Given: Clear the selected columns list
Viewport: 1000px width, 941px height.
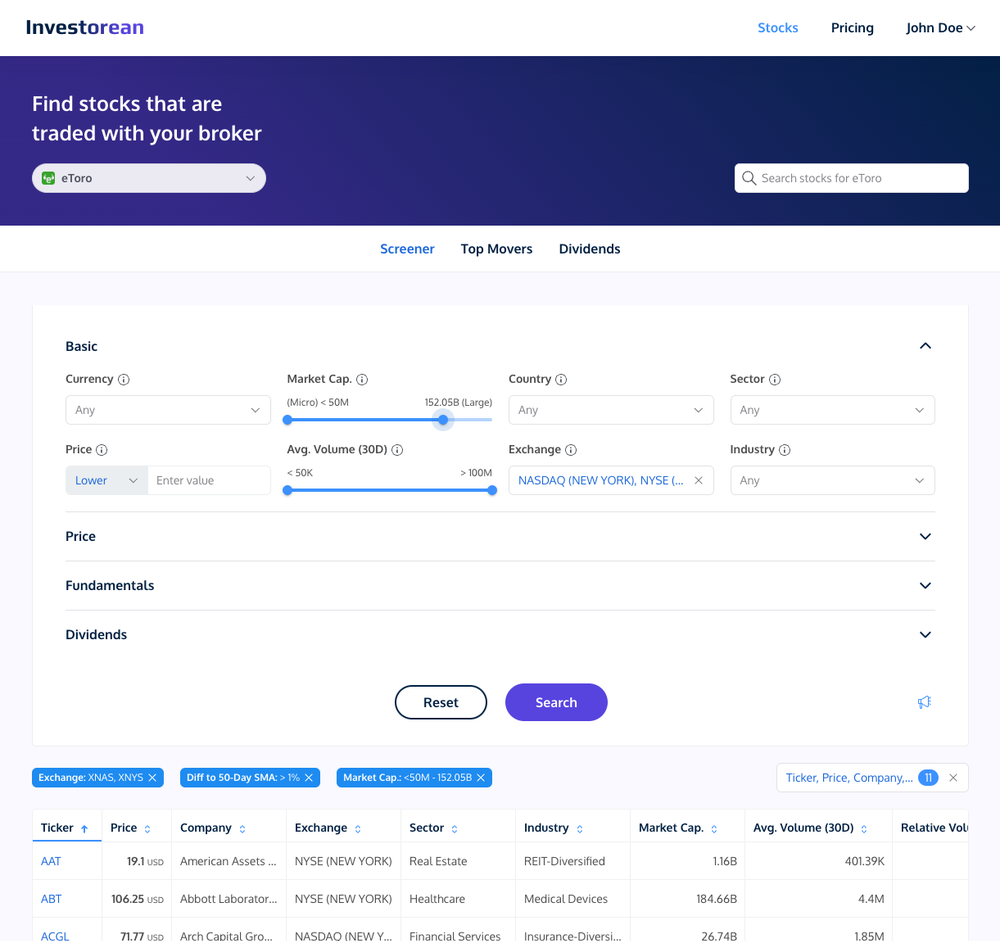Looking at the screenshot, I should click(953, 778).
